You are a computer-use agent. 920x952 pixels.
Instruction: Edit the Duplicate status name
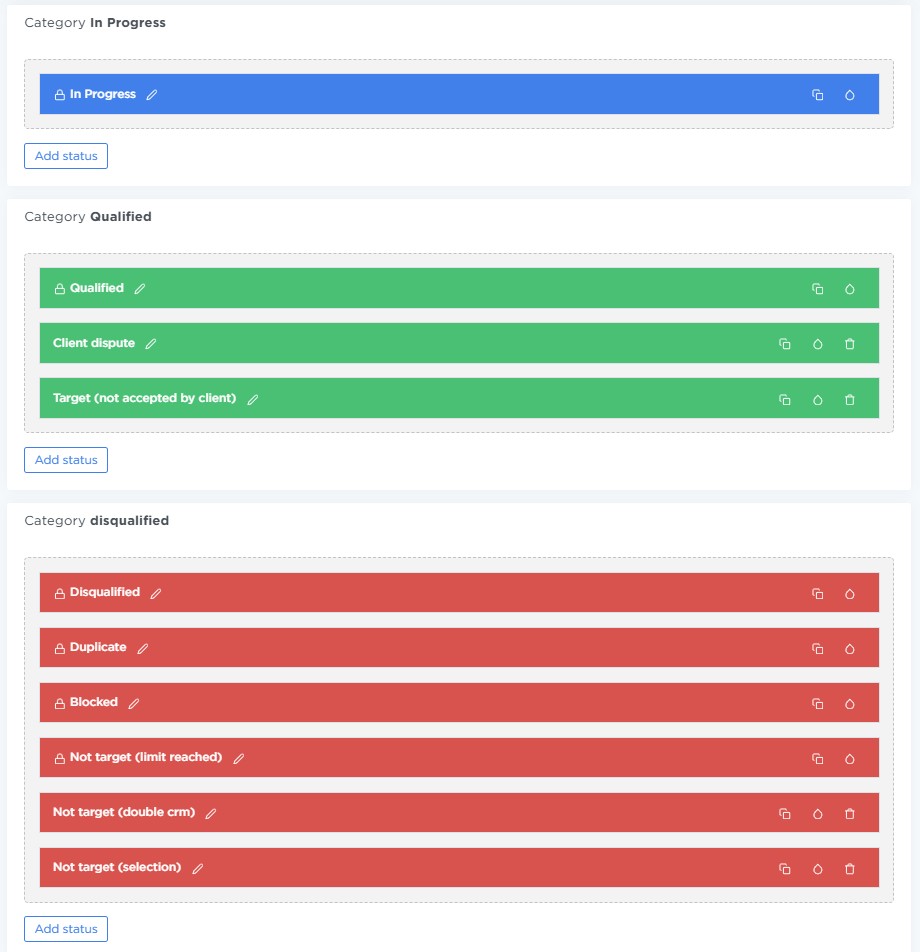tap(143, 648)
